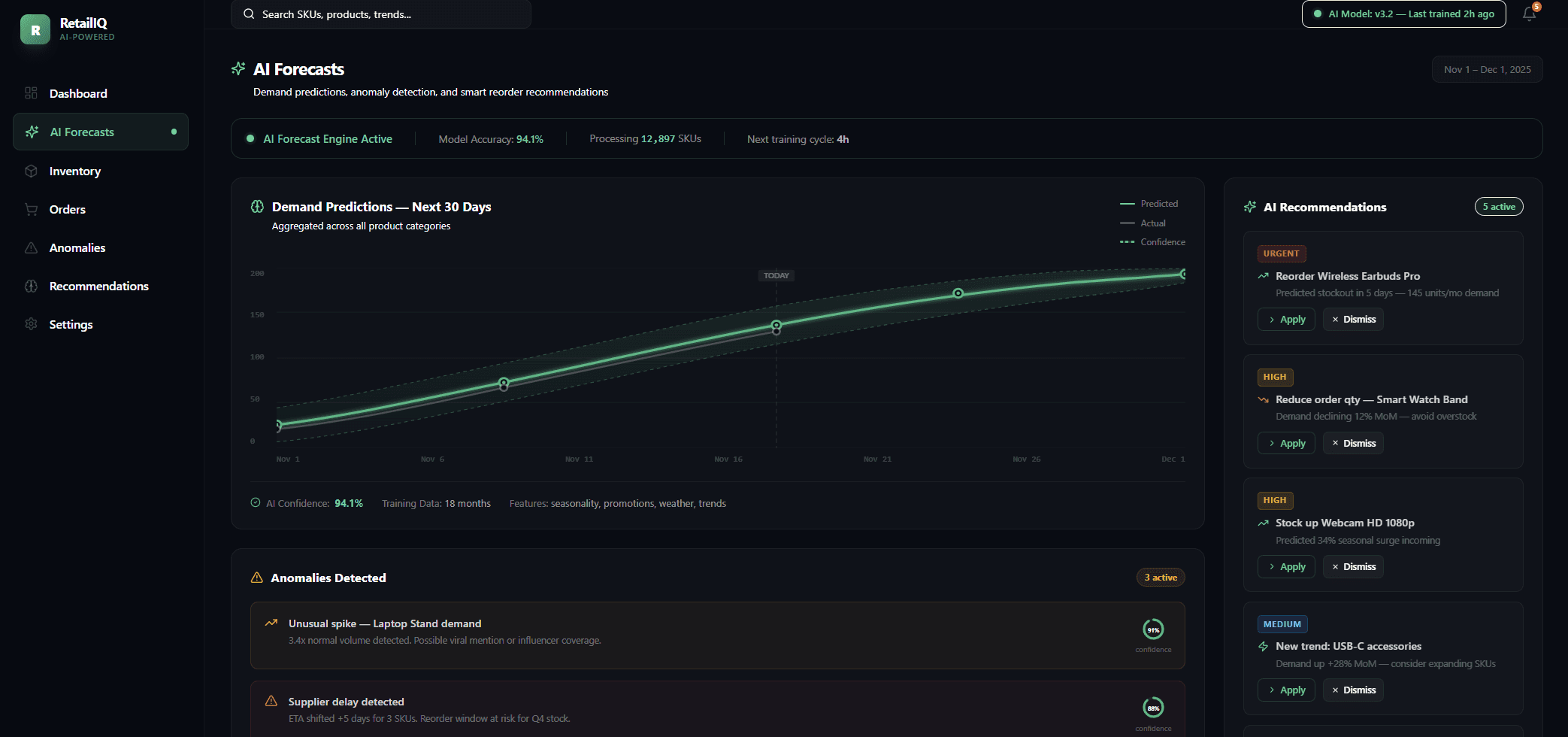Viewport: 1568px width, 737px height.
Task: Click the Features seasonality, promotions list
Action: click(x=618, y=503)
